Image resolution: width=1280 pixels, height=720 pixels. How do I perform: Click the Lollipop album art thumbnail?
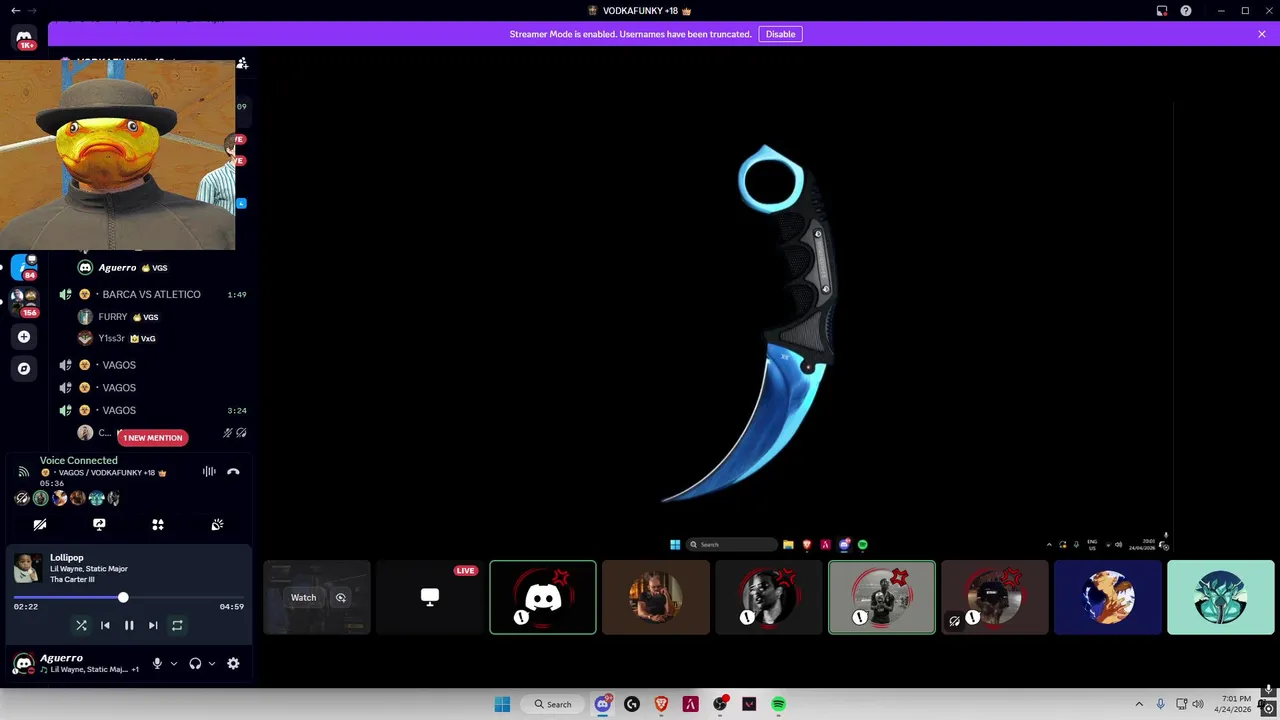27,568
